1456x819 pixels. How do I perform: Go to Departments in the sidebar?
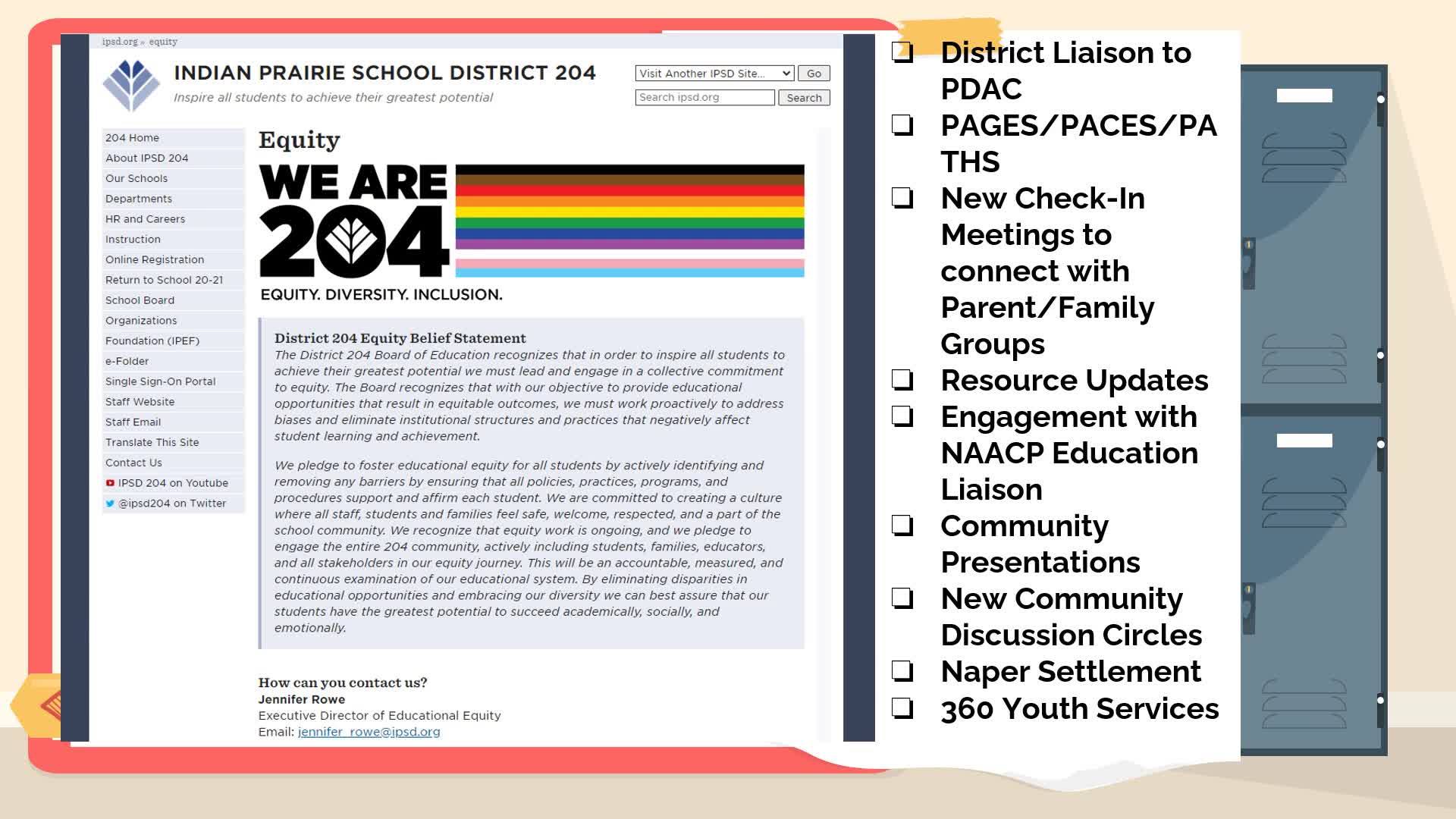coord(173,199)
